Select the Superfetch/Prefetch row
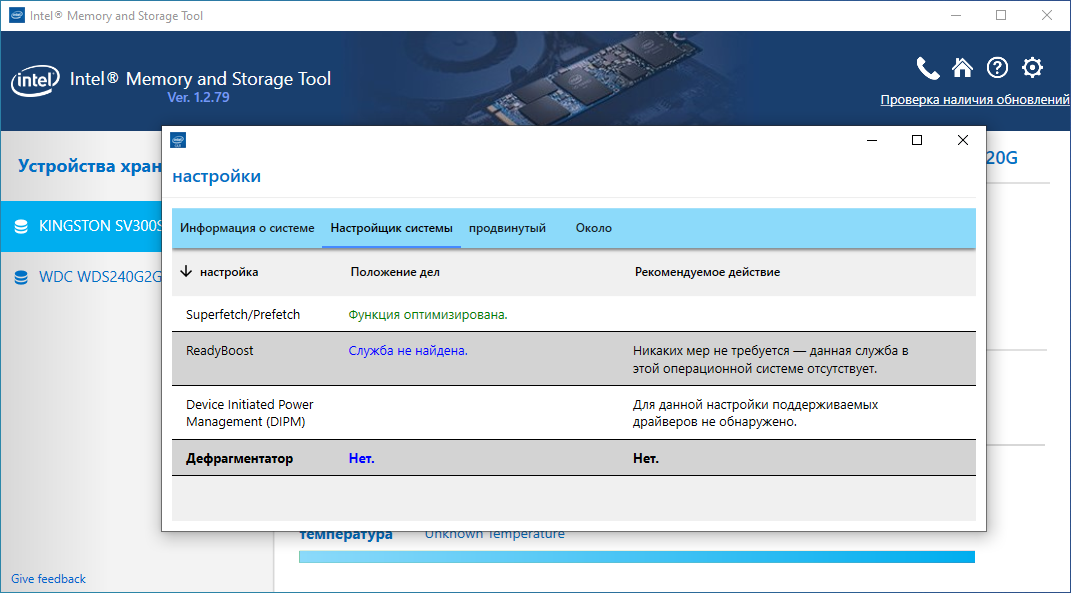Image resolution: width=1071 pixels, height=593 pixels. pyautogui.click(x=574, y=314)
